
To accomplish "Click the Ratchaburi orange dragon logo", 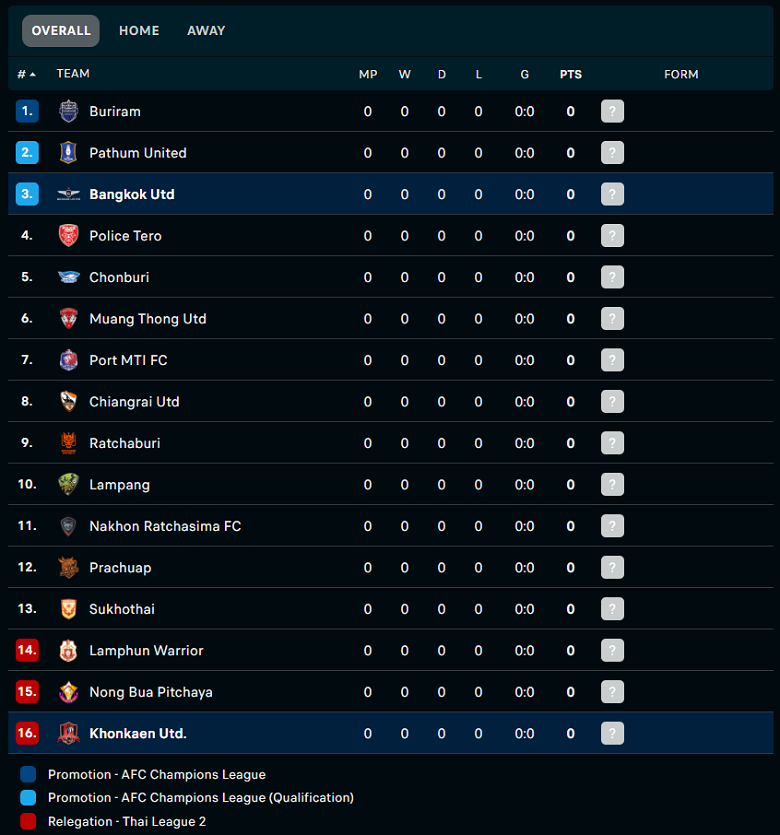I will pos(69,443).
